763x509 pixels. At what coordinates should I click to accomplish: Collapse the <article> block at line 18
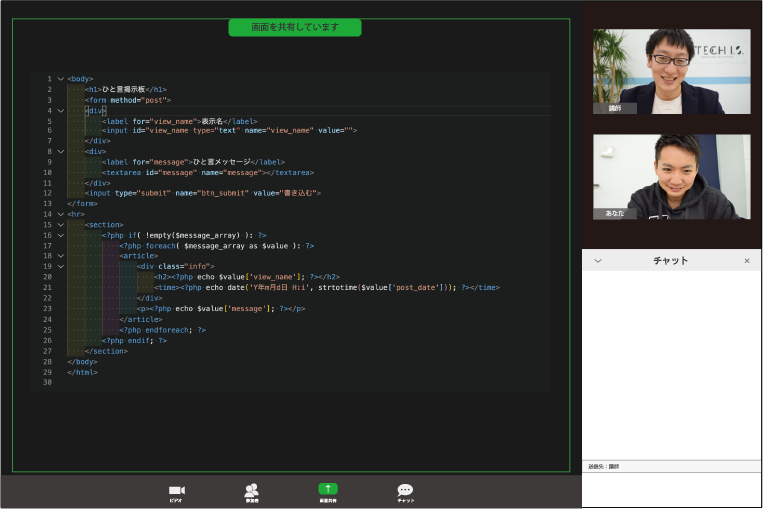point(60,256)
